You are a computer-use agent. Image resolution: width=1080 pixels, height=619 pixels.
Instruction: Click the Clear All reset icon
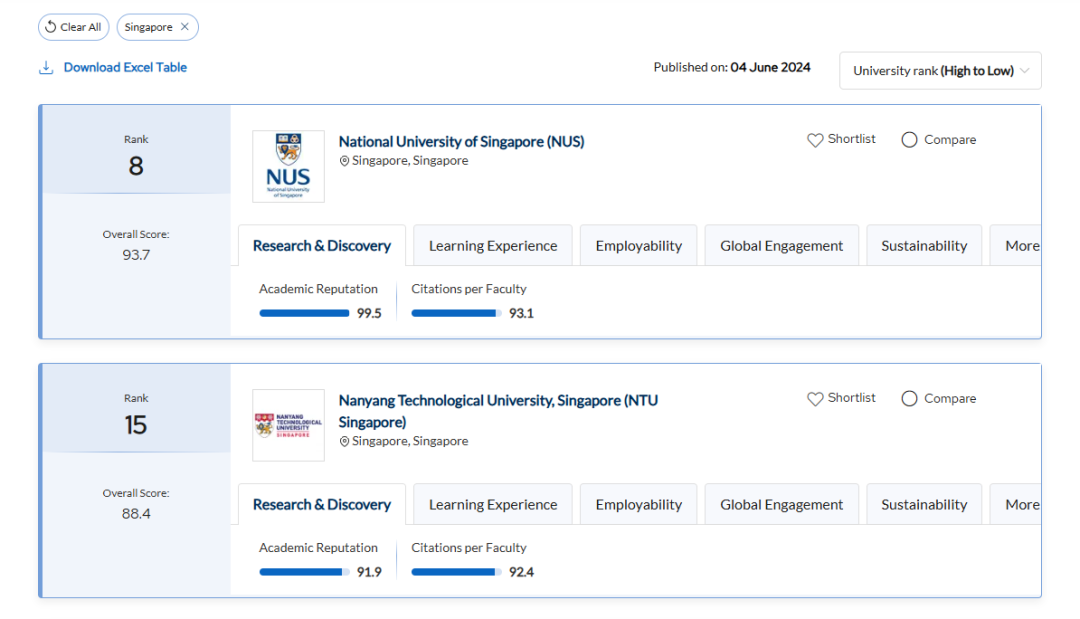[50, 27]
